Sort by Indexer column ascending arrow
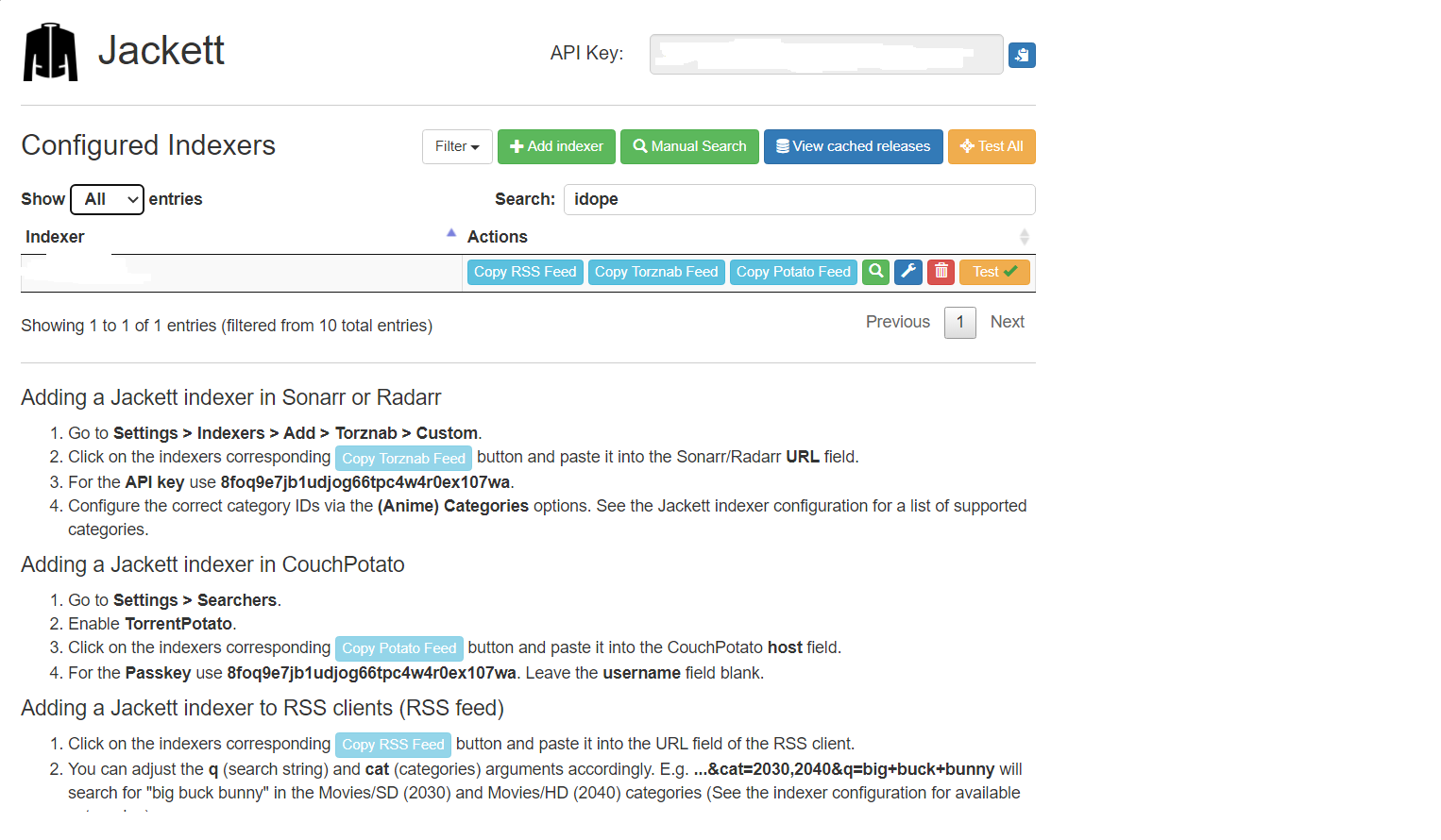Screen dimensions: 1441x840 (451, 234)
